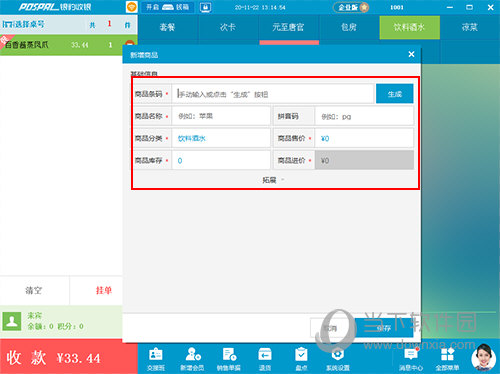The width and height of the screenshot is (500, 374).
Task: Click the customer service avatar
Action: coord(484,358)
